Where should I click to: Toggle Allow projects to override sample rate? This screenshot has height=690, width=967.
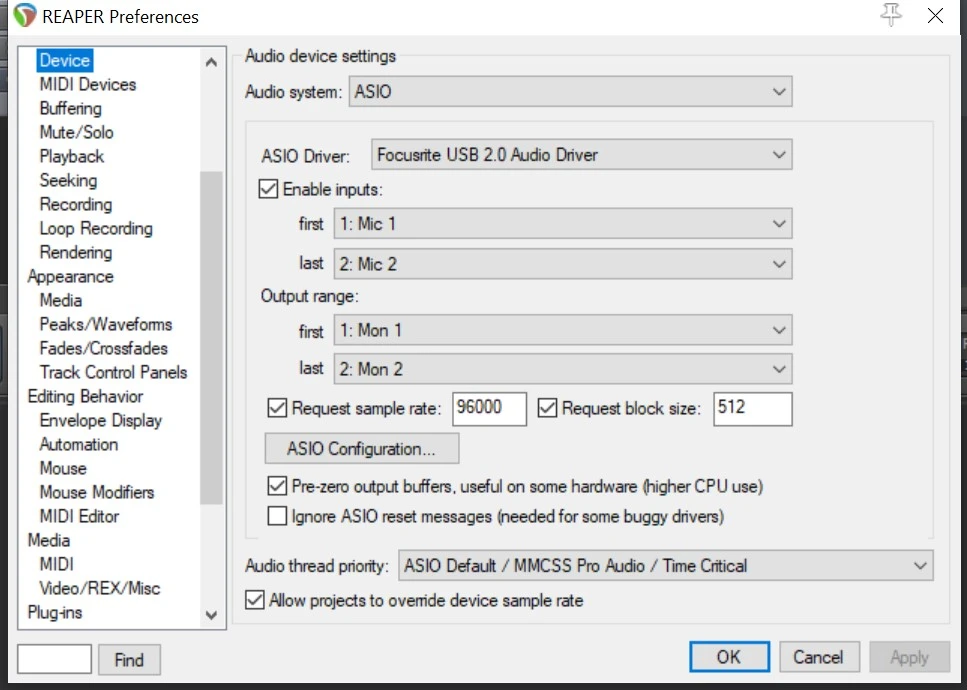click(x=255, y=600)
